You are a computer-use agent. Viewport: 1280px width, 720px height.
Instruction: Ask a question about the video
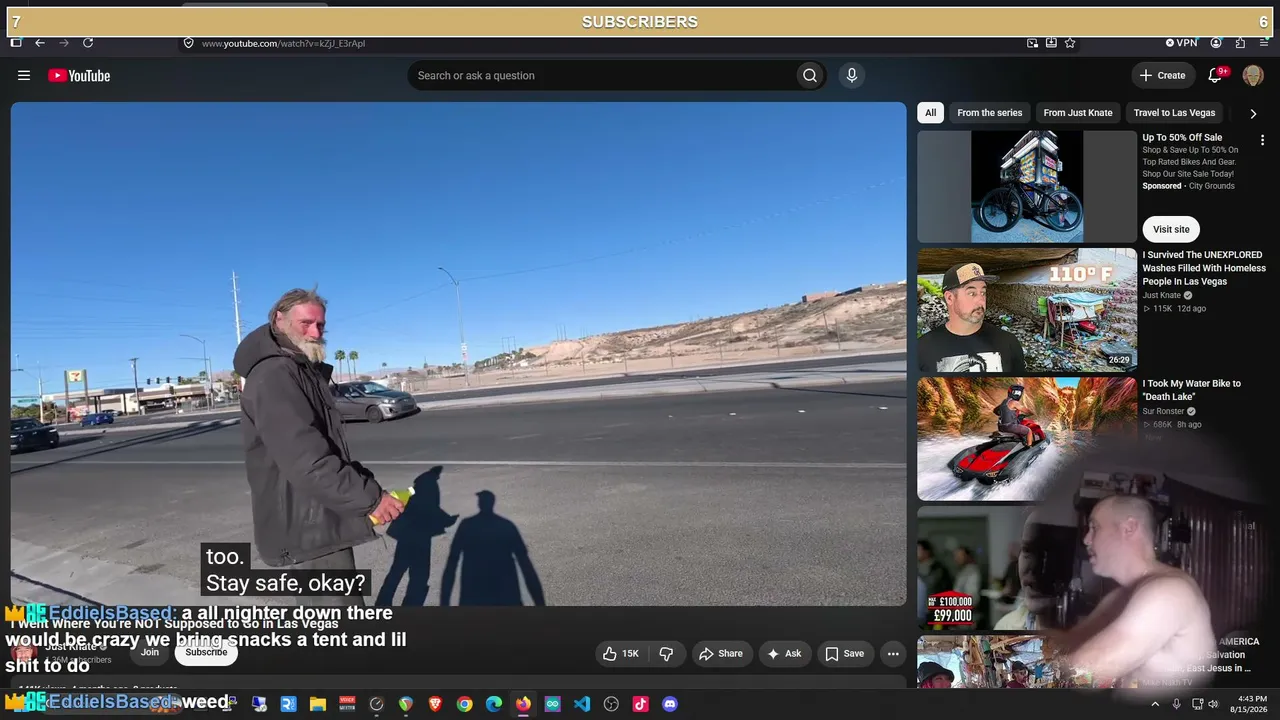coord(783,654)
